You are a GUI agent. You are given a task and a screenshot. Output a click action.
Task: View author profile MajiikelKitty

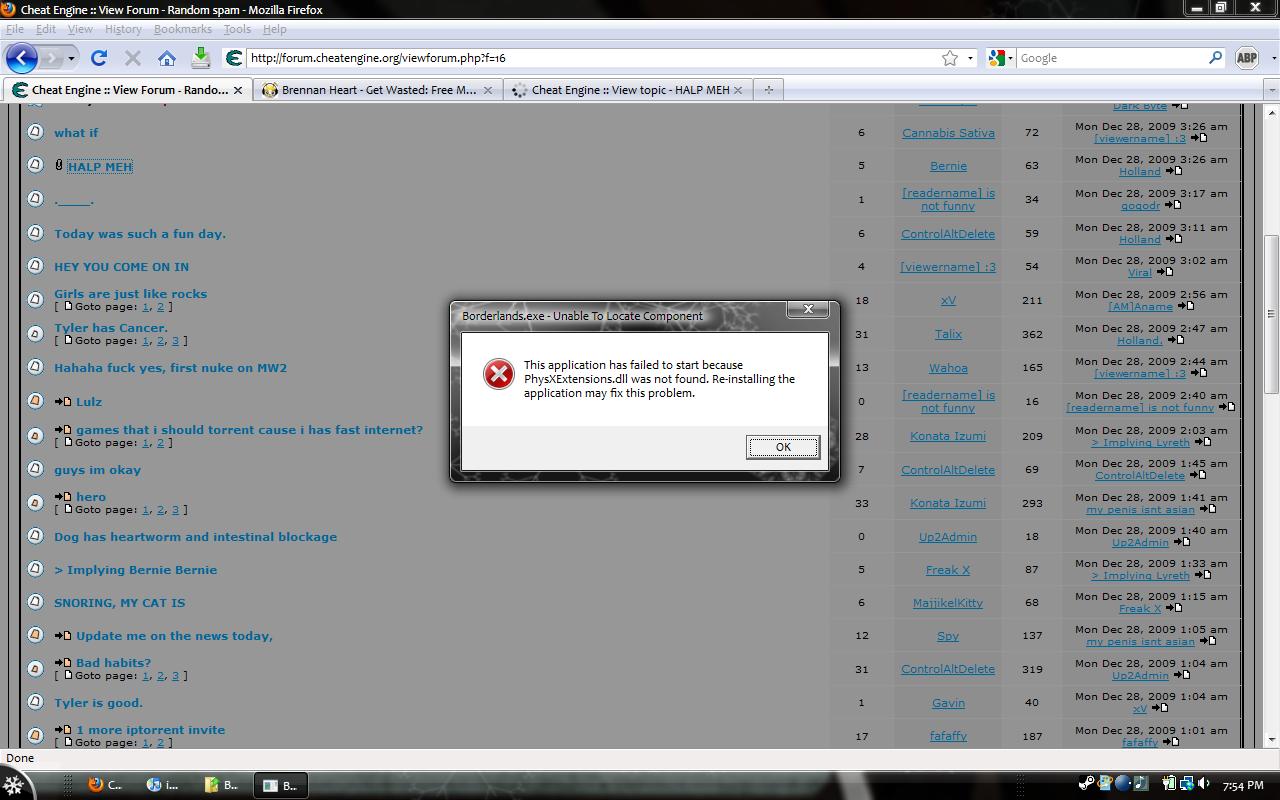click(x=948, y=603)
